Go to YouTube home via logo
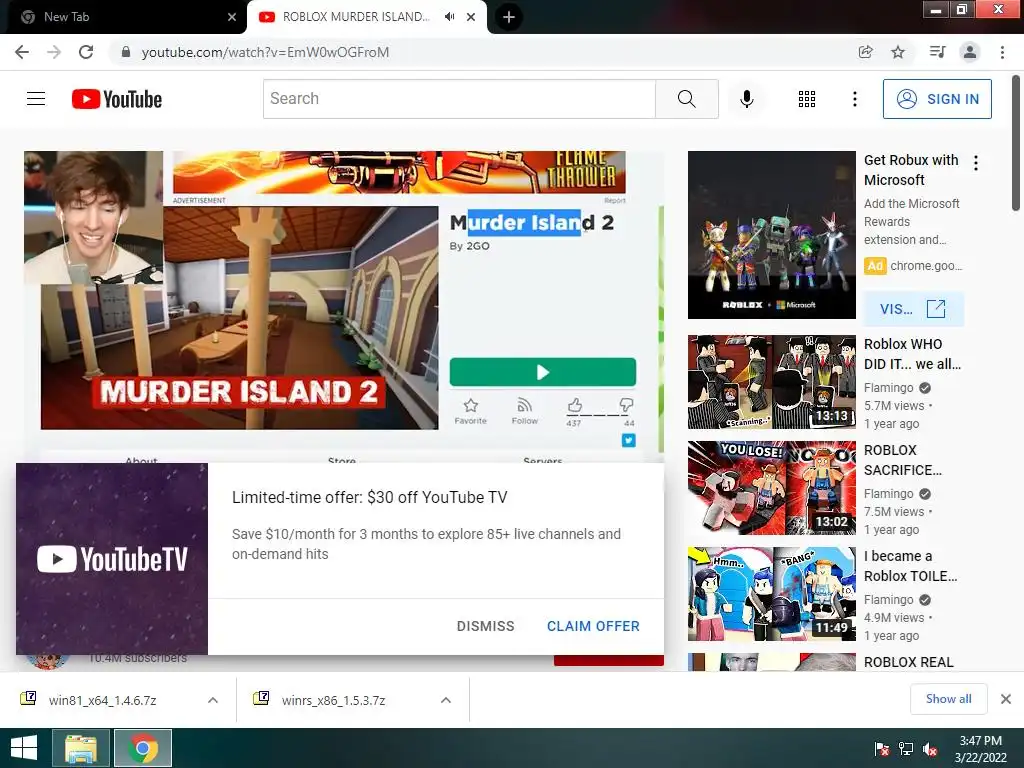The image size is (1024, 768). [x=117, y=99]
